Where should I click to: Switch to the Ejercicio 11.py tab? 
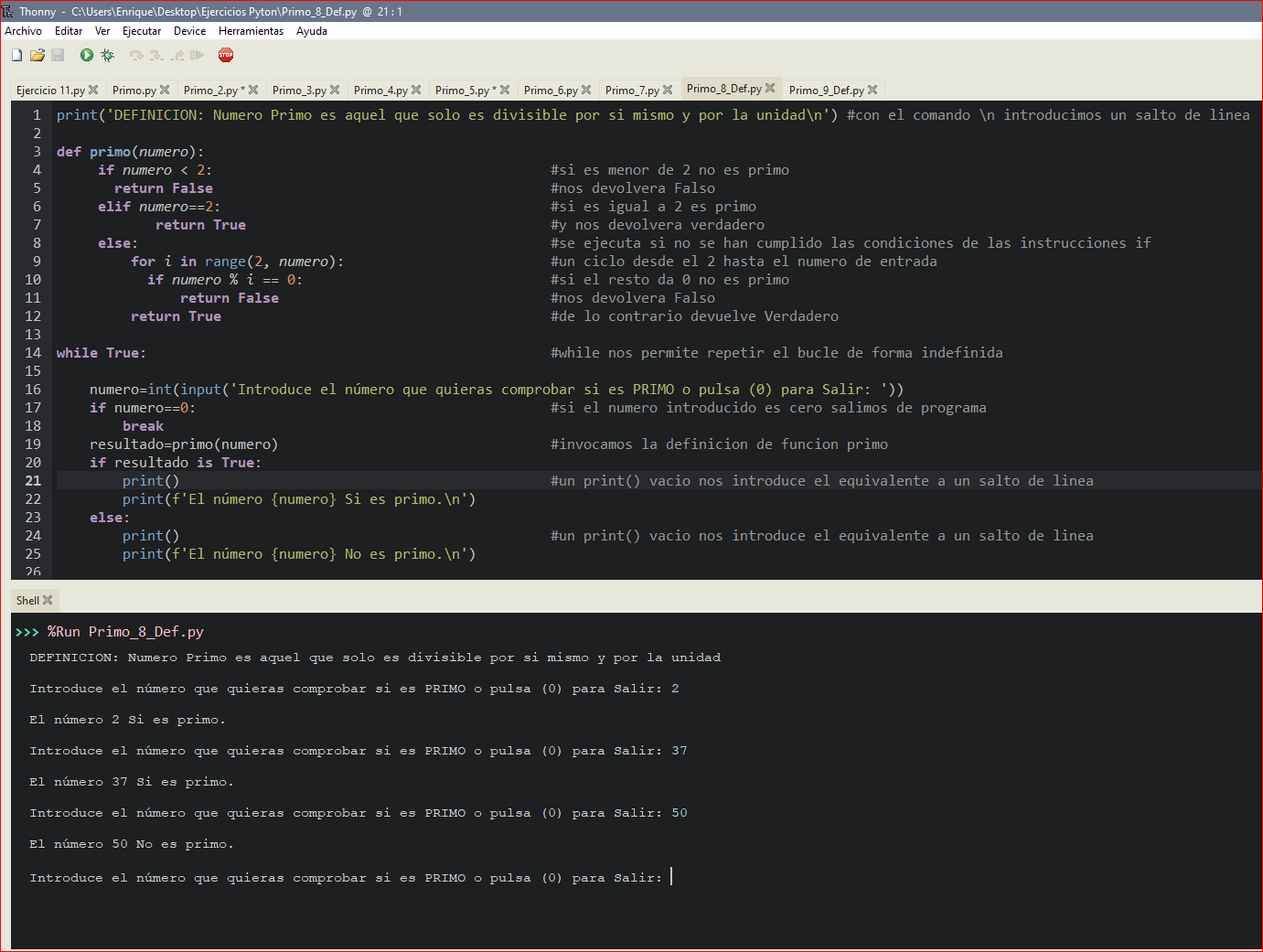pos(50,89)
